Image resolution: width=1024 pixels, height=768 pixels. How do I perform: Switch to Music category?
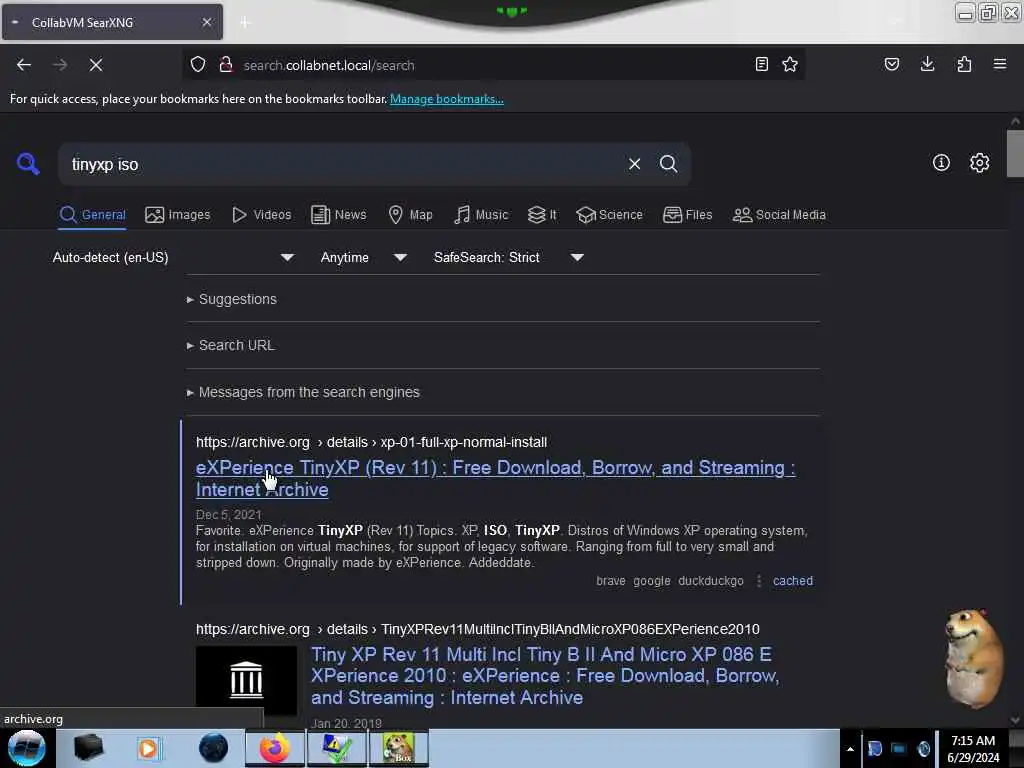coord(481,215)
